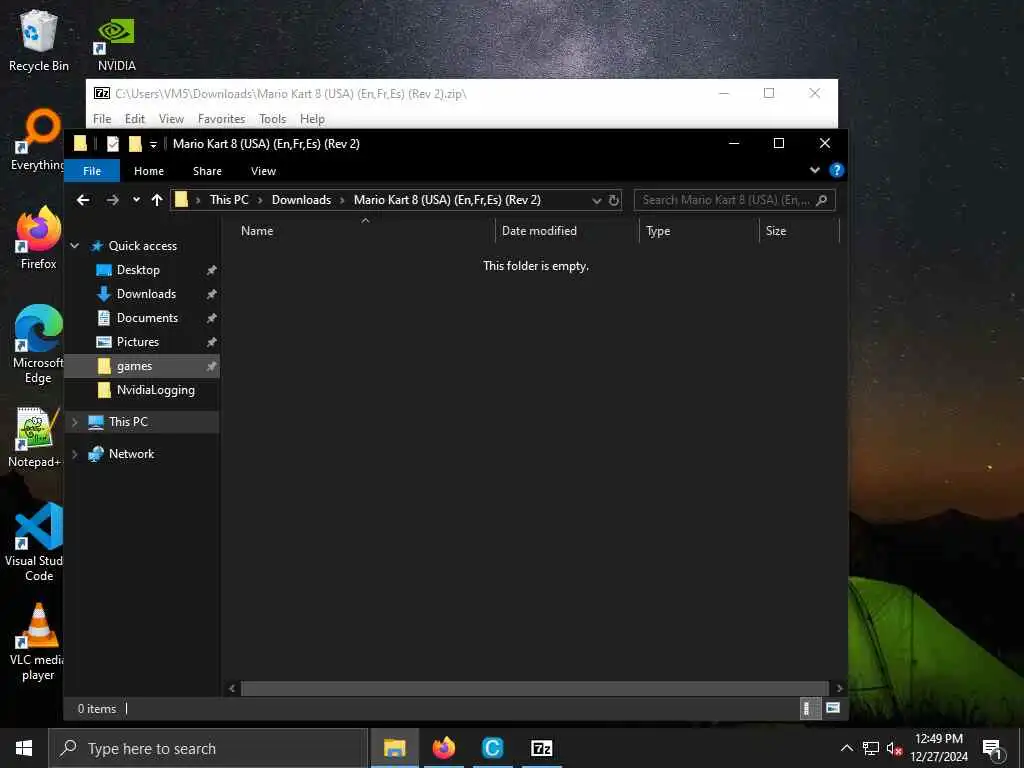Viewport: 1024px width, 768px height.
Task: Open the notification center icon
Action: tap(993, 749)
